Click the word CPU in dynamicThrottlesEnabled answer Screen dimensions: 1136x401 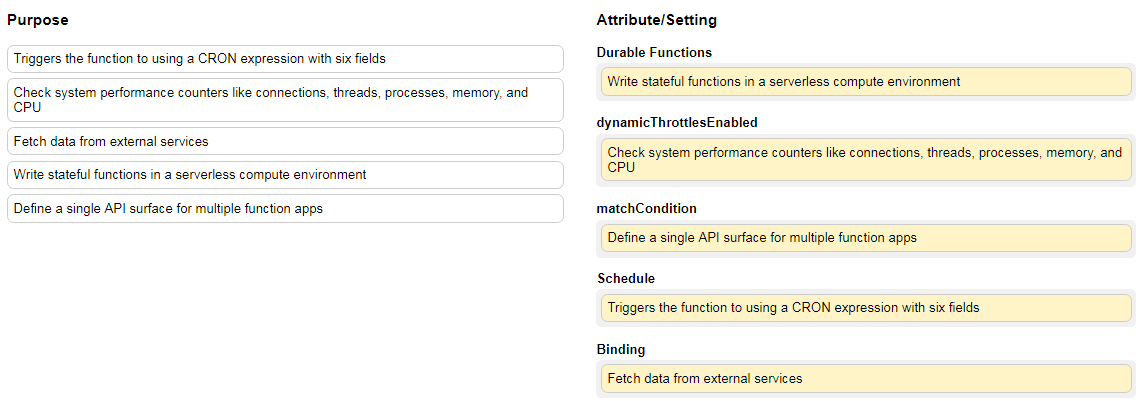pos(621,168)
